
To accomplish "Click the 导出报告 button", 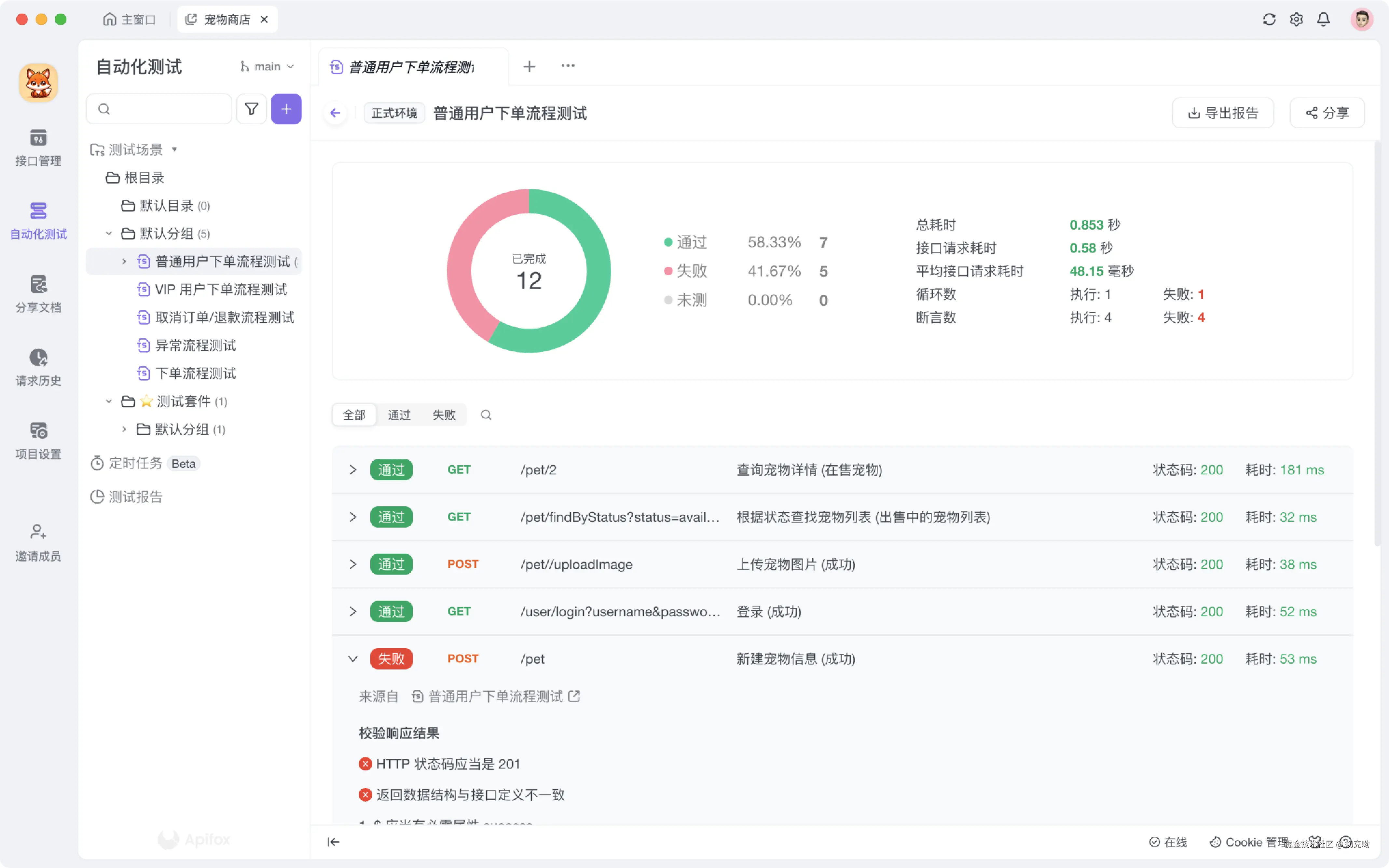I will (1222, 113).
